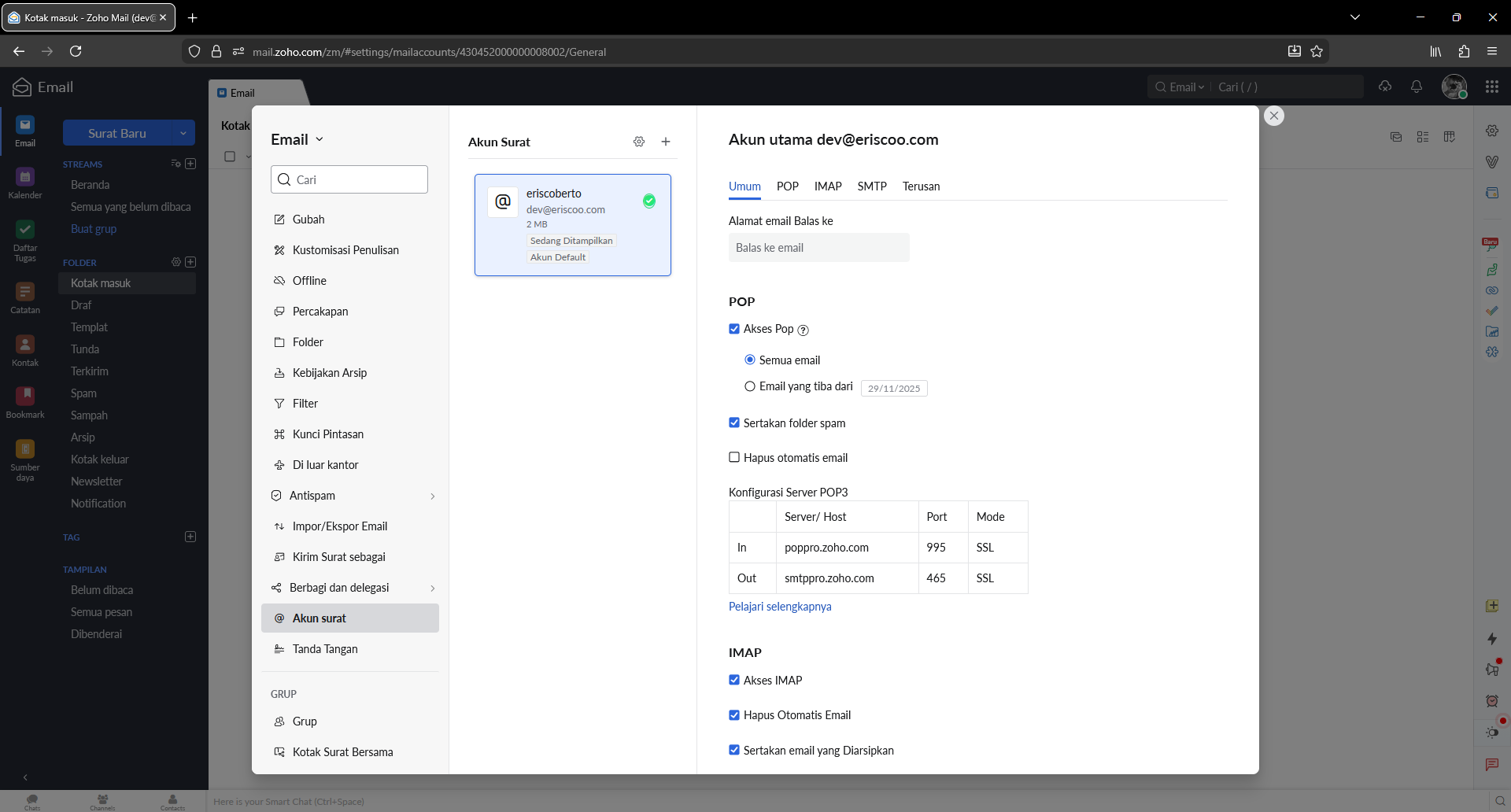Enable Hapus otomatis email checkbox
Image resolution: width=1511 pixels, height=812 pixels.
pyautogui.click(x=734, y=457)
